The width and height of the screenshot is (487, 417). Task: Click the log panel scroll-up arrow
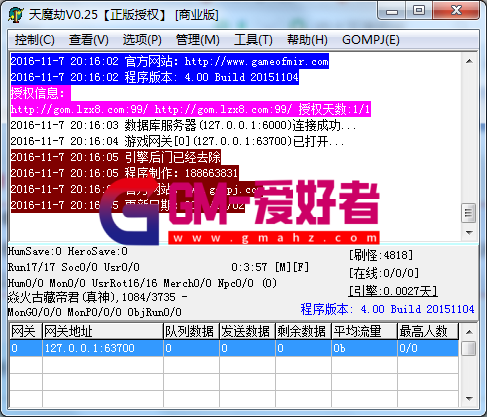pyautogui.click(x=469, y=61)
